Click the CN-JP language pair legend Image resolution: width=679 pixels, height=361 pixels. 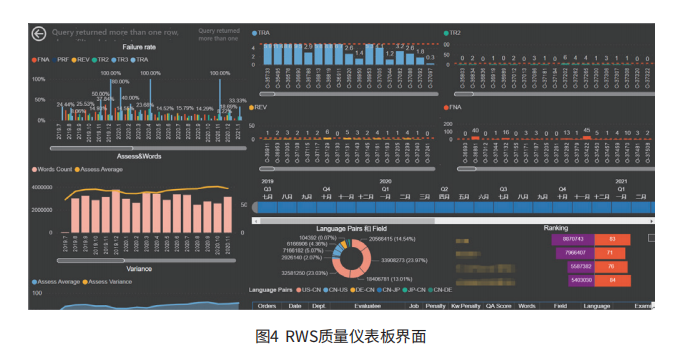coord(388,290)
